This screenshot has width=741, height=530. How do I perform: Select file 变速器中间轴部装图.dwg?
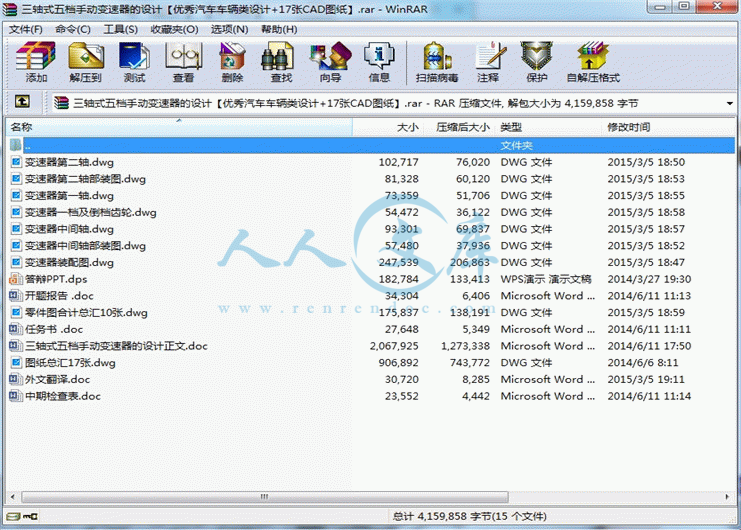point(86,246)
